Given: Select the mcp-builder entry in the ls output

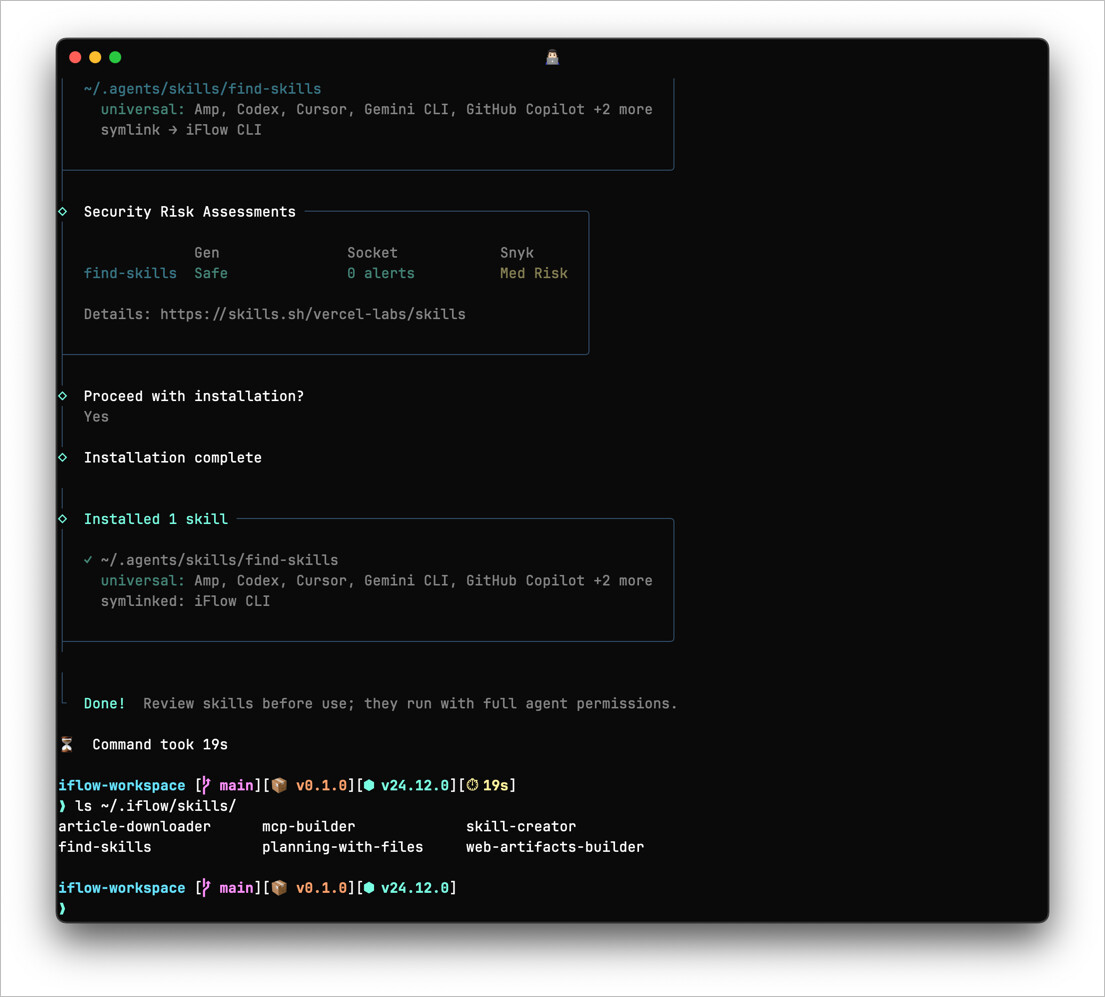Looking at the screenshot, I should tap(308, 826).
